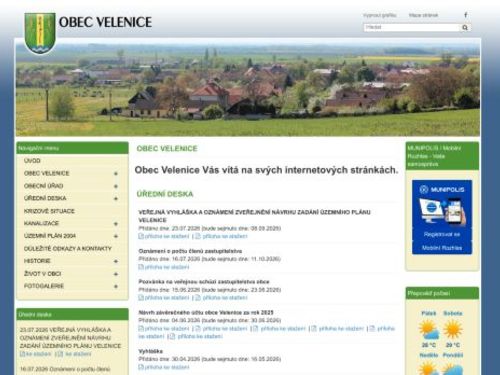This screenshot has width=500, height=375.
Task: Open the Facebook icon in header
Action: [466, 15]
